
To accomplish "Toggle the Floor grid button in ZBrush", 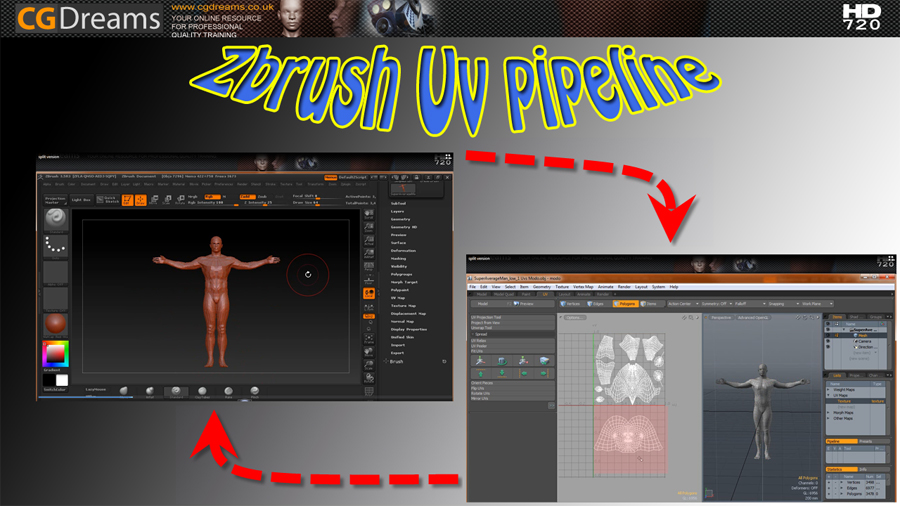I will pyautogui.click(x=368, y=280).
